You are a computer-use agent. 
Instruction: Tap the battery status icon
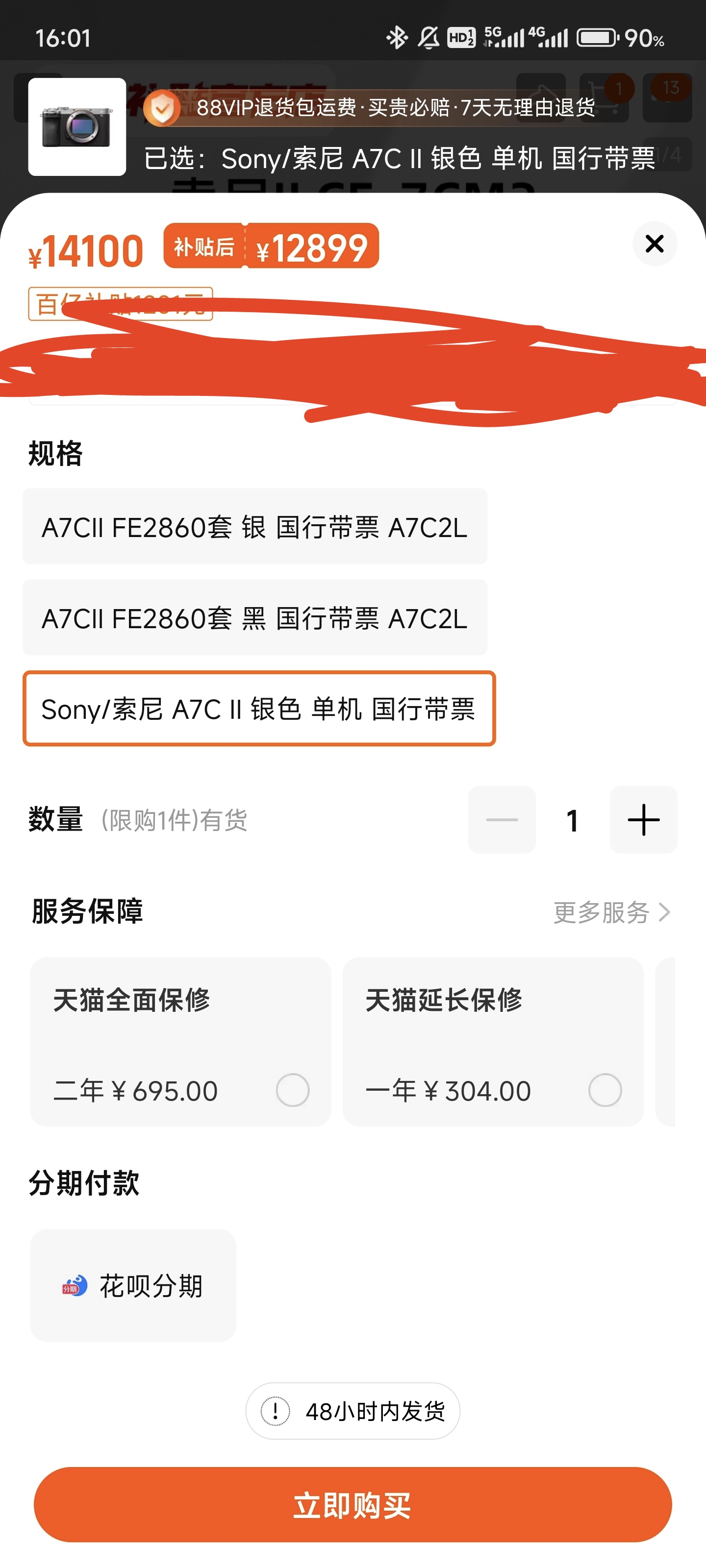[x=598, y=38]
